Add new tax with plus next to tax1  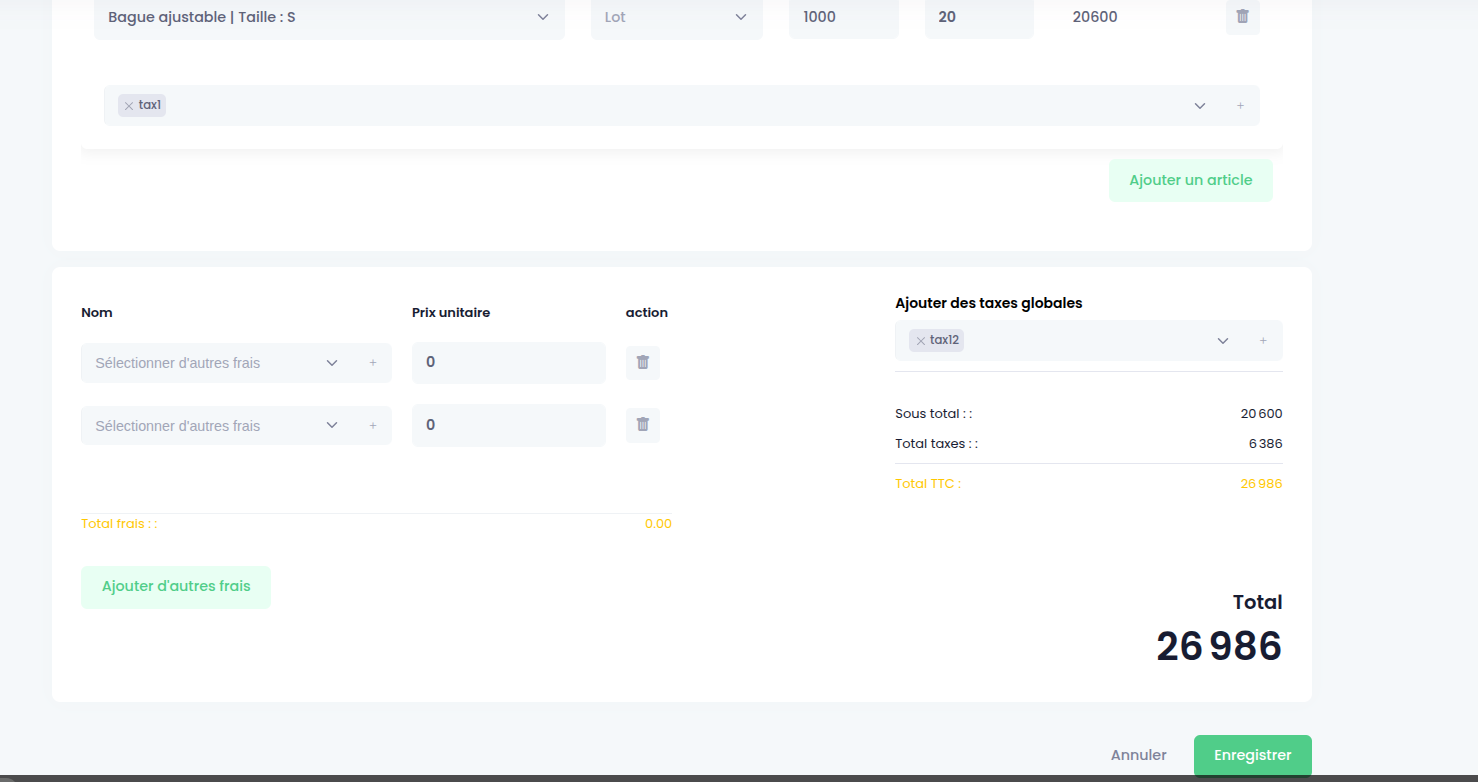pyautogui.click(x=1240, y=106)
